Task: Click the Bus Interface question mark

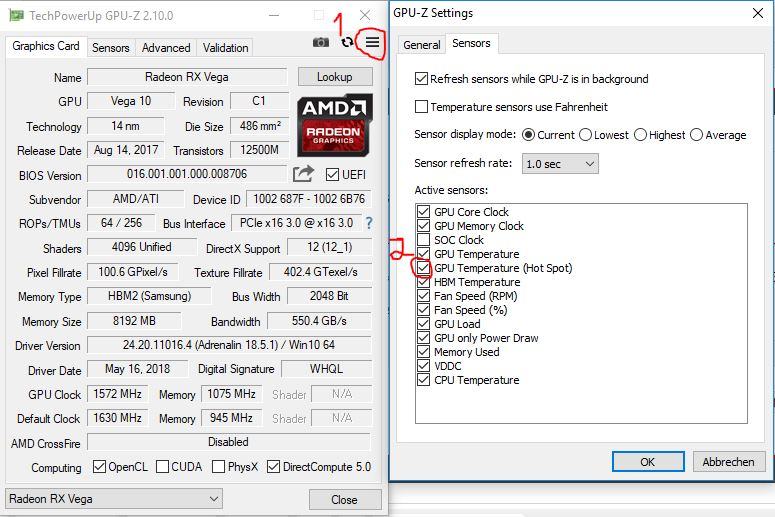Action: point(369,223)
